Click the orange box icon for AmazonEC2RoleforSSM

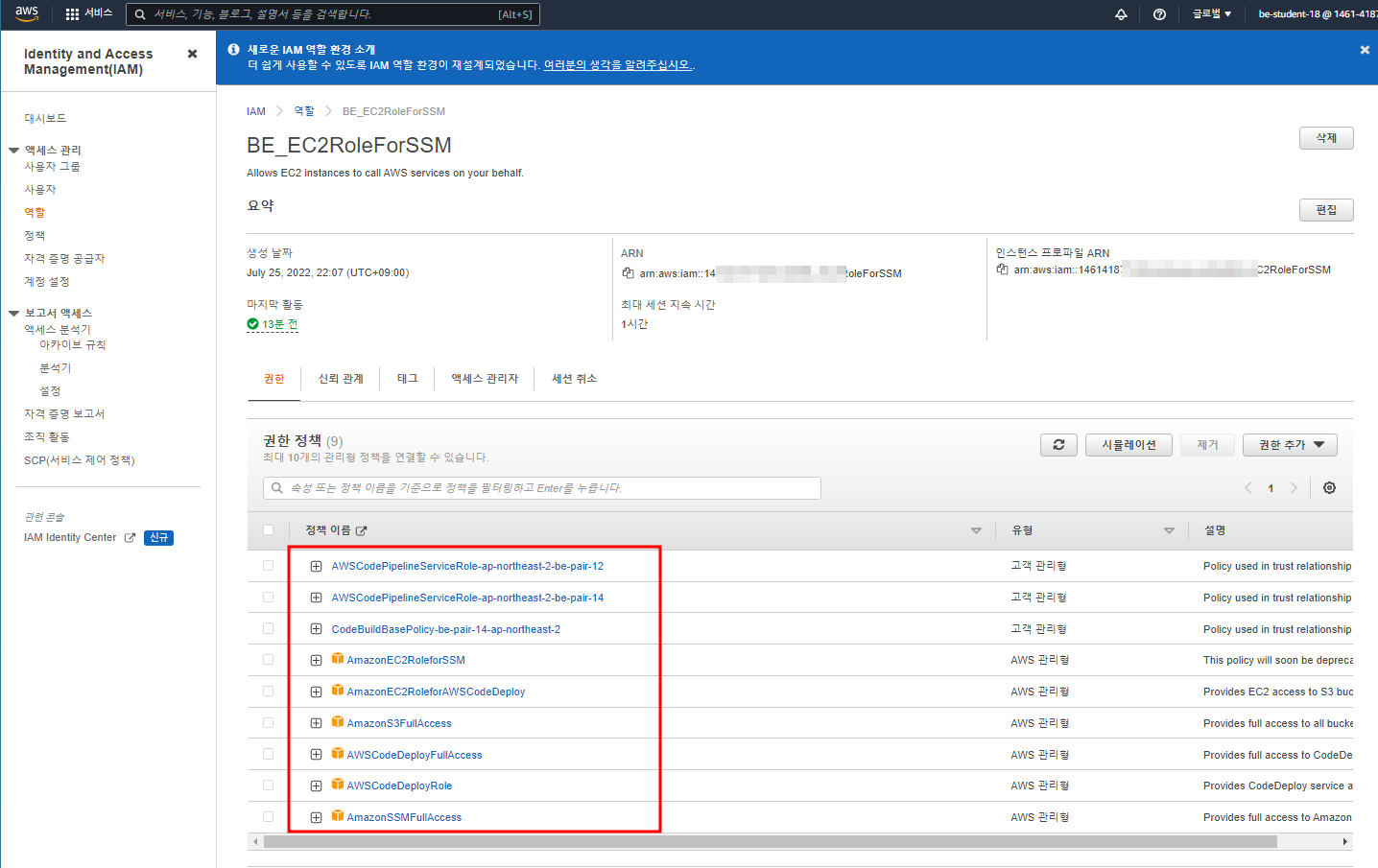(338, 659)
